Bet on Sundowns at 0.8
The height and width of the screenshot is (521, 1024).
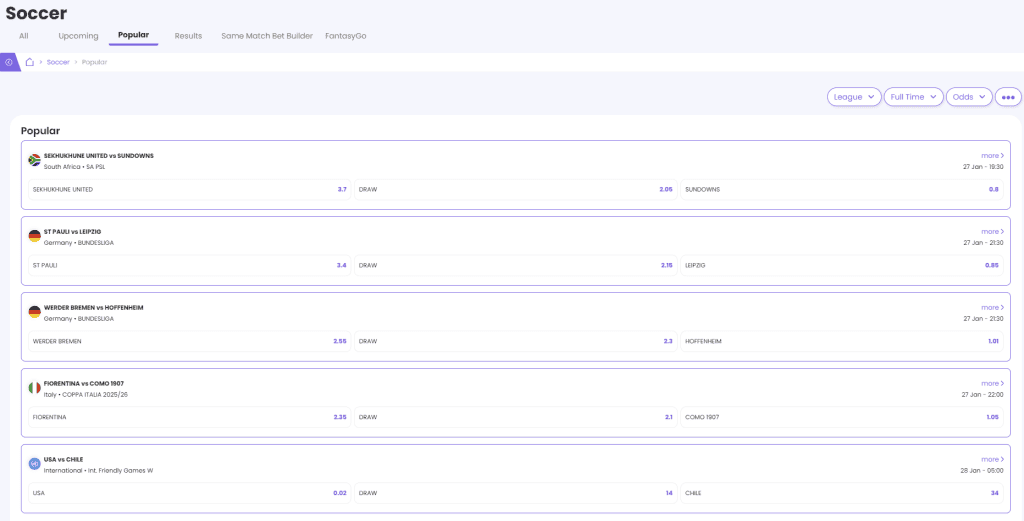pos(842,189)
